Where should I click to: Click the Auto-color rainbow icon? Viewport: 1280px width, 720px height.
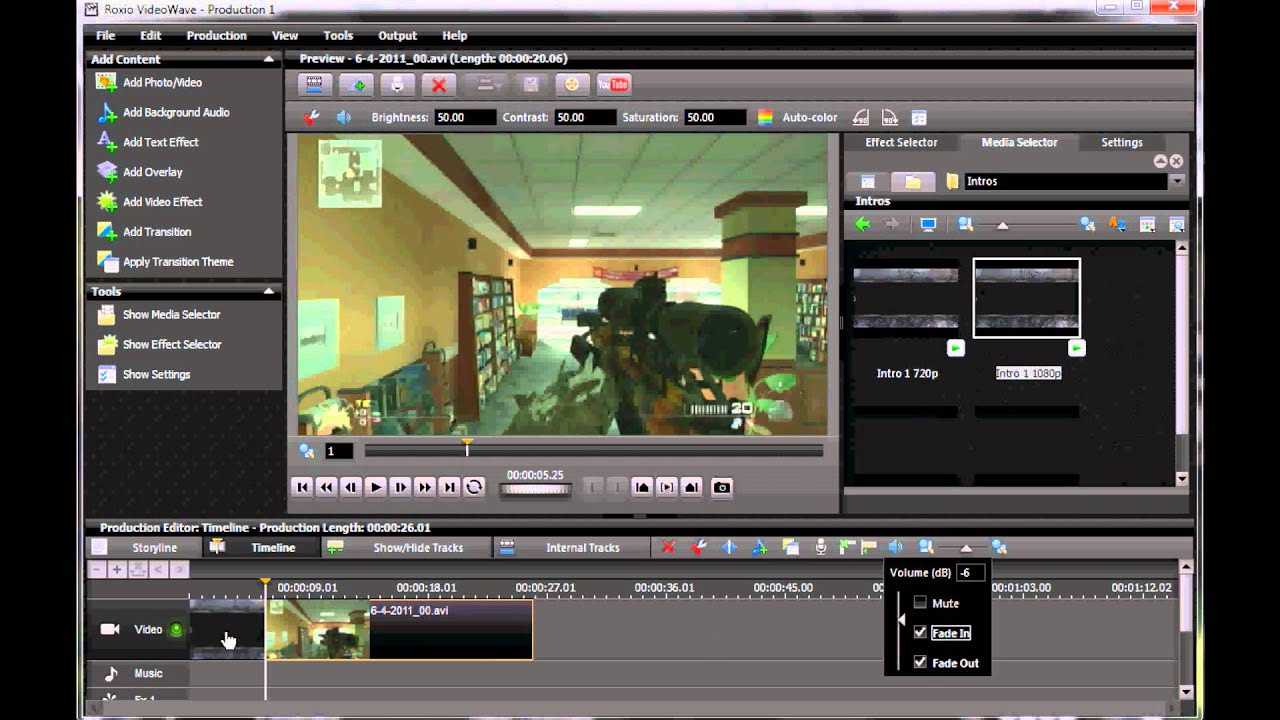click(765, 117)
